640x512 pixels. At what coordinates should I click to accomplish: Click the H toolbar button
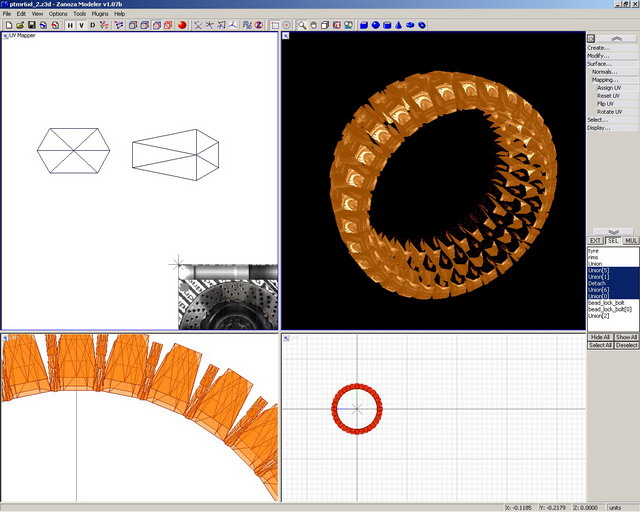(70, 25)
